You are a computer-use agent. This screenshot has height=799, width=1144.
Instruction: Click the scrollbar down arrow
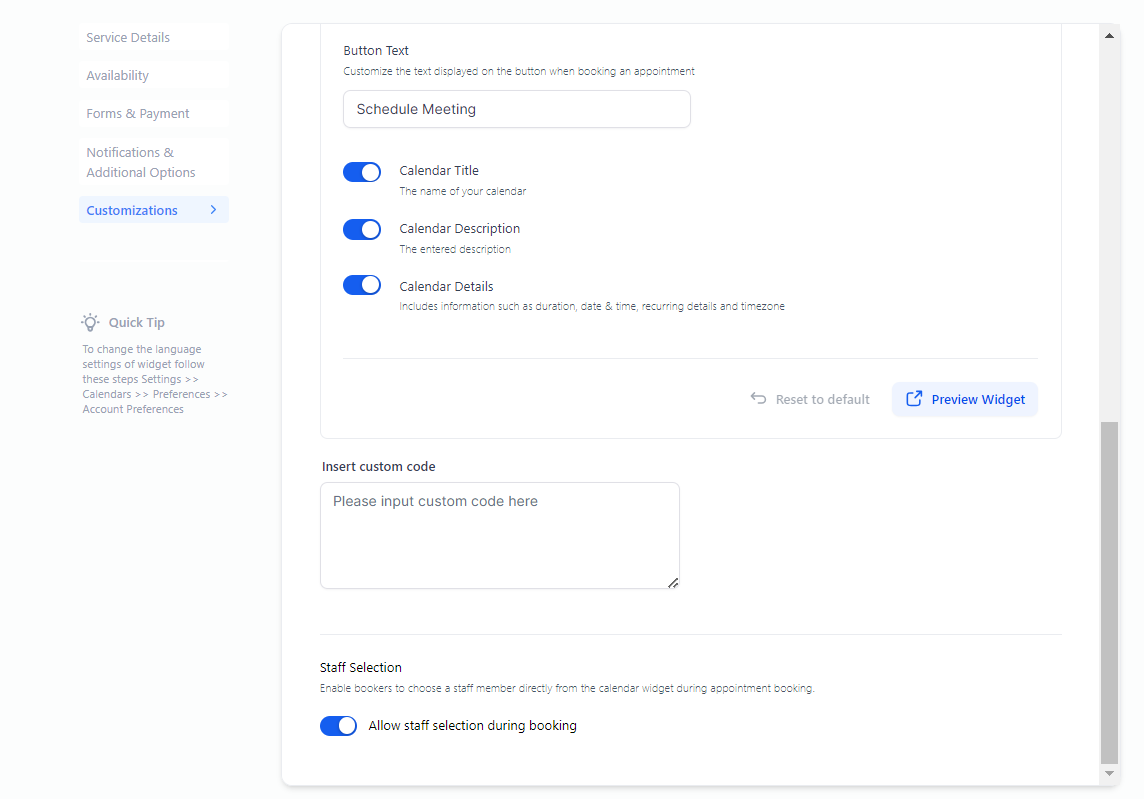(x=1109, y=774)
